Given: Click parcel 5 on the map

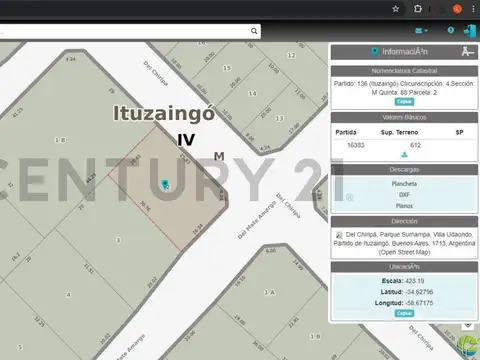Looking at the screenshot, I should pos(20,347).
